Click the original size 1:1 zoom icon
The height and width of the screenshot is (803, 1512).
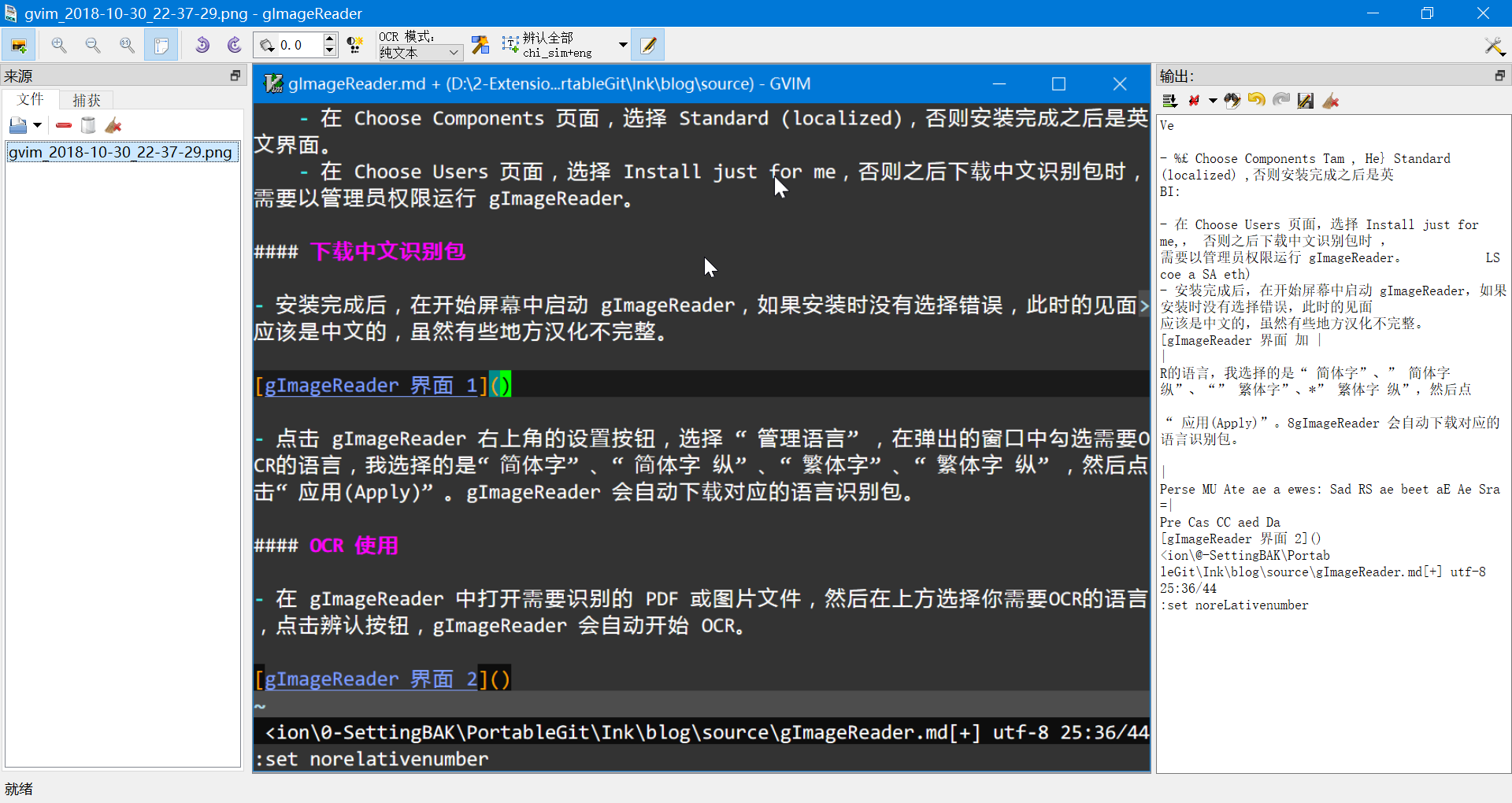[x=127, y=45]
